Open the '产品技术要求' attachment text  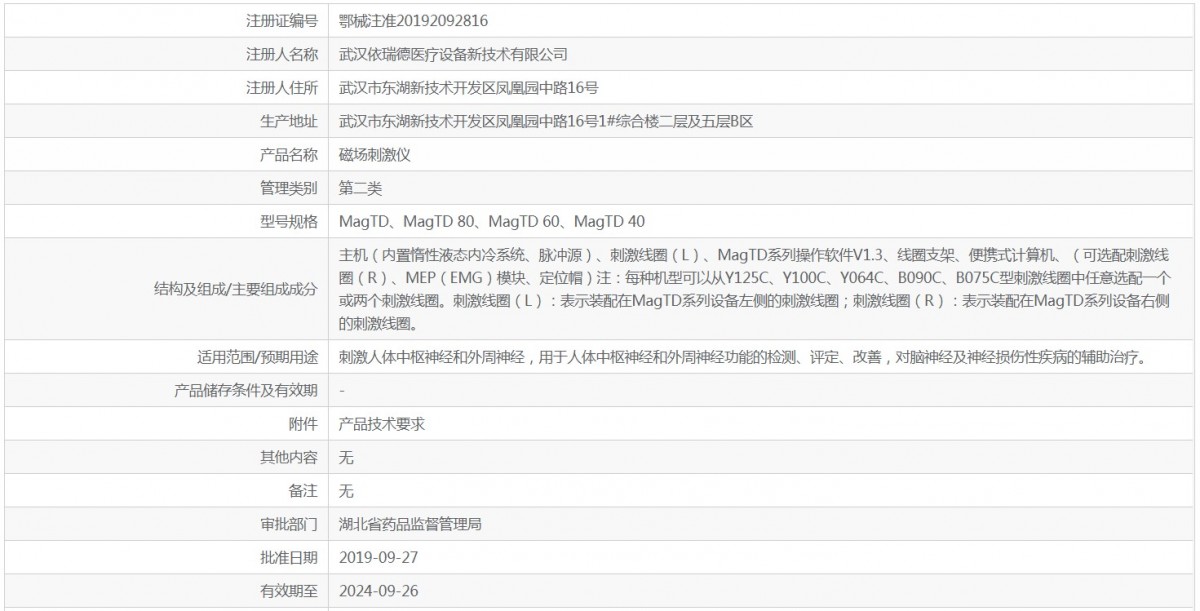click(x=383, y=424)
